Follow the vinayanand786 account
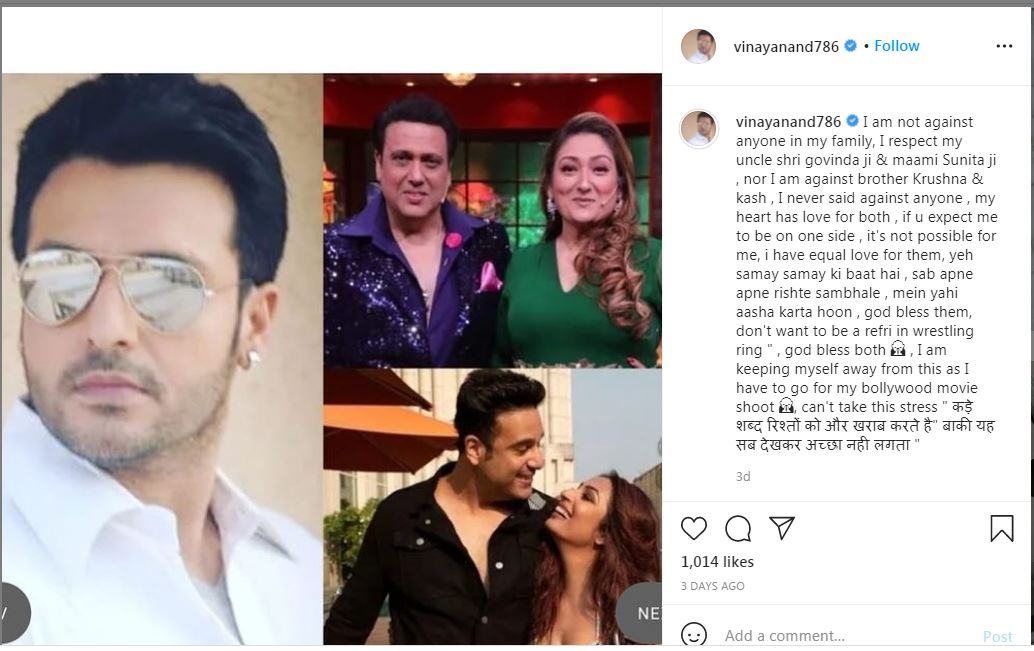The height and width of the screenshot is (651, 1034). [x=896, y=46]
